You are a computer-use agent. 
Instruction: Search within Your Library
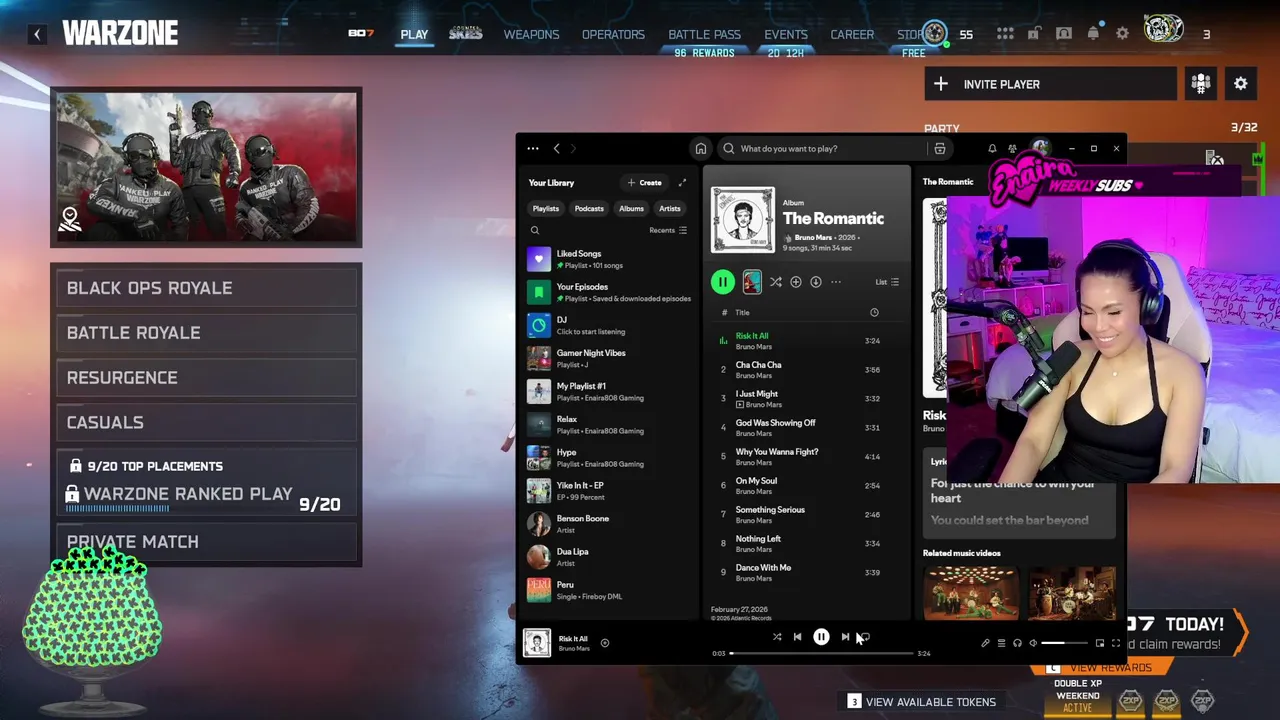535,231
